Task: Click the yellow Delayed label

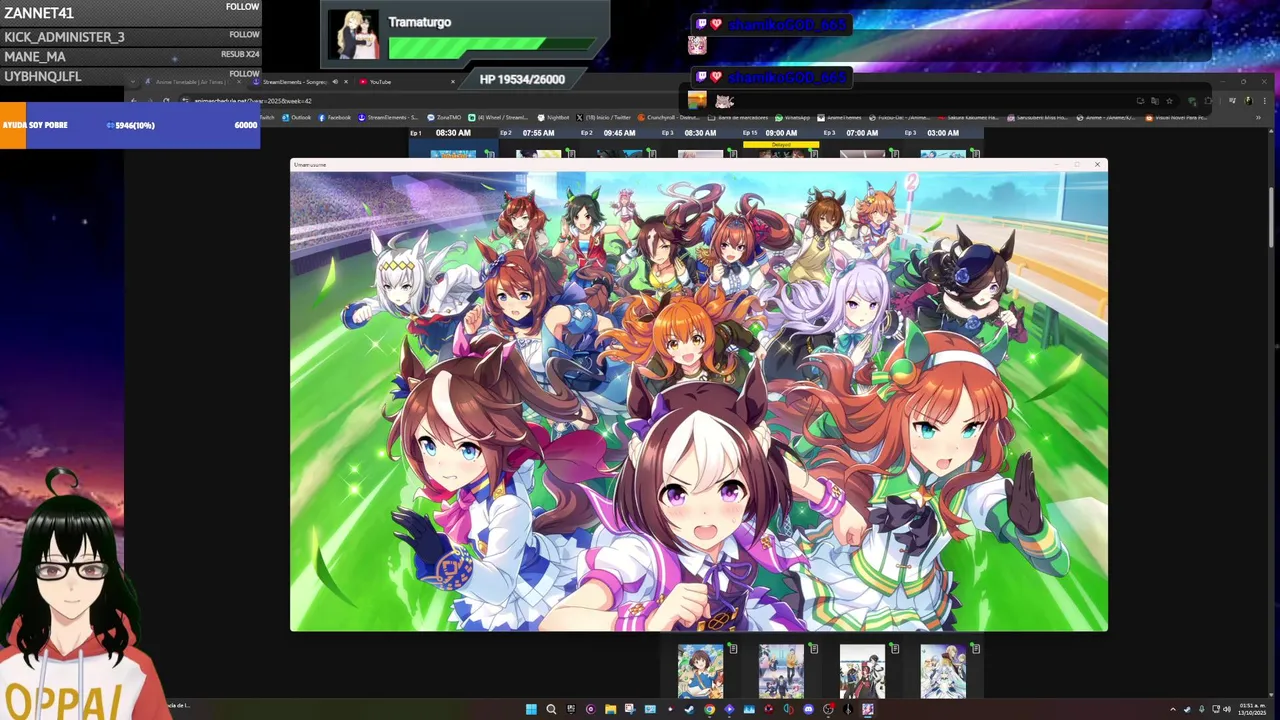Action: click(x=781, y=144)
